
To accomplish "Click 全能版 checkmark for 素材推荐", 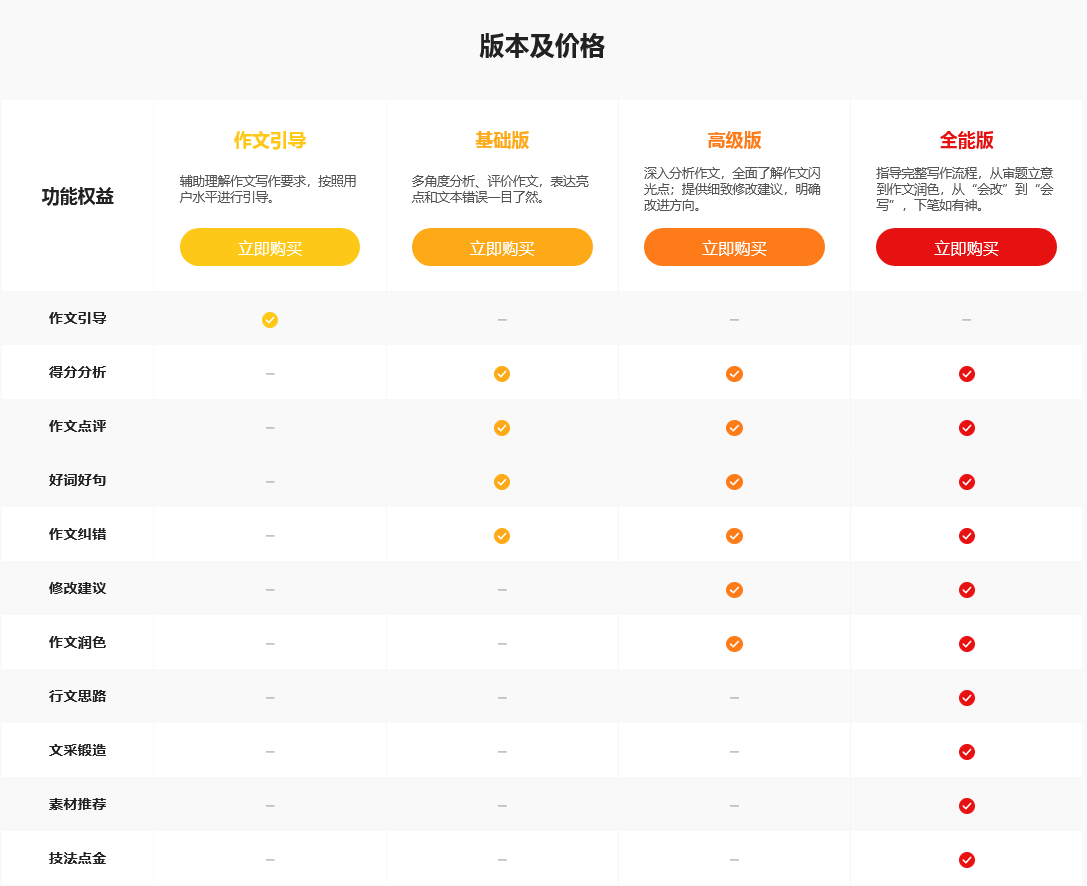I will tap(966, 806).
